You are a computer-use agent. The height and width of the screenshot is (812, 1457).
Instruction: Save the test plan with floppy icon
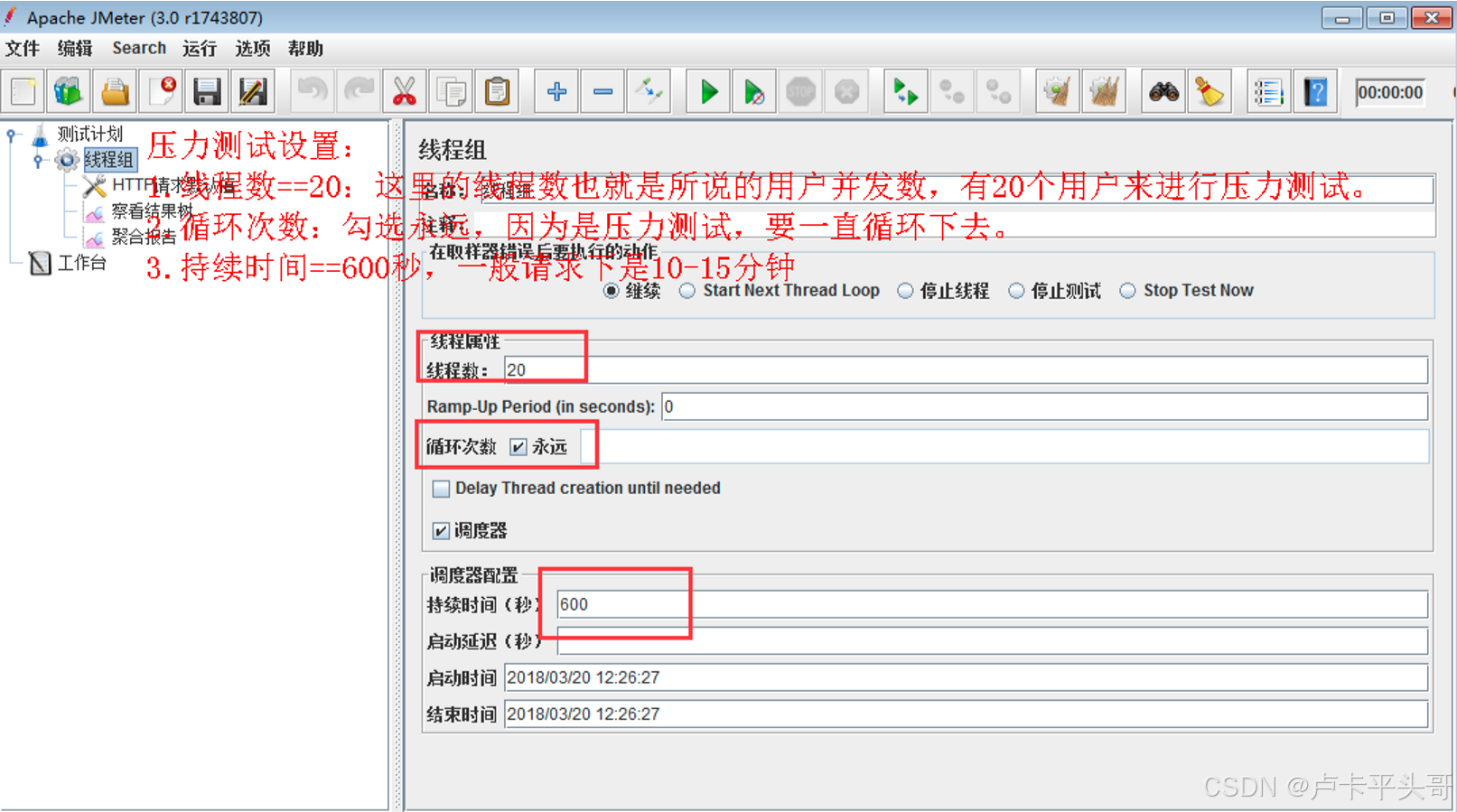pyautogui.click(x=207, y=91)
